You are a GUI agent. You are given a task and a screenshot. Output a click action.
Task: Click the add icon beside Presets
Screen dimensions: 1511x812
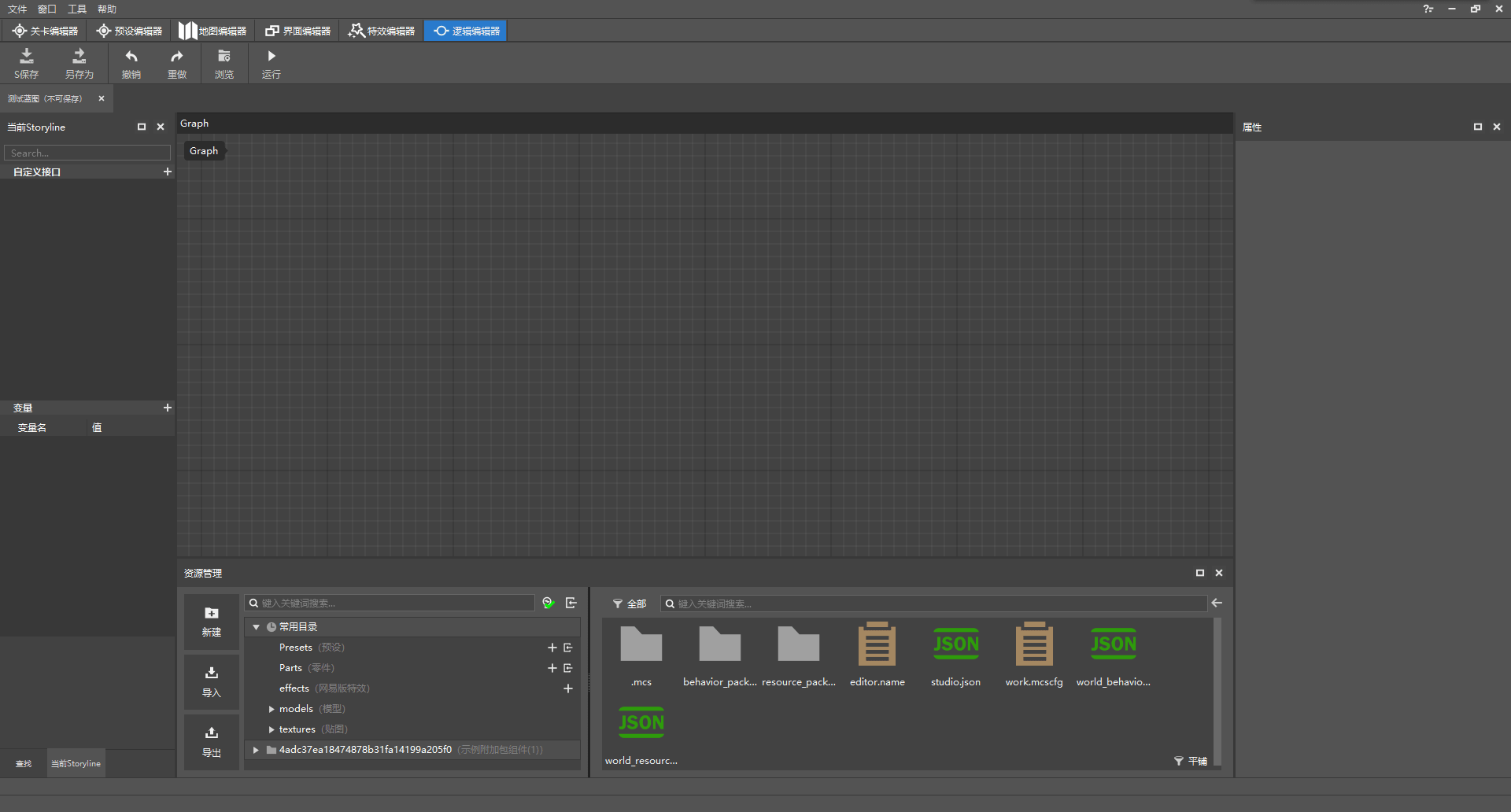(552, 648)
